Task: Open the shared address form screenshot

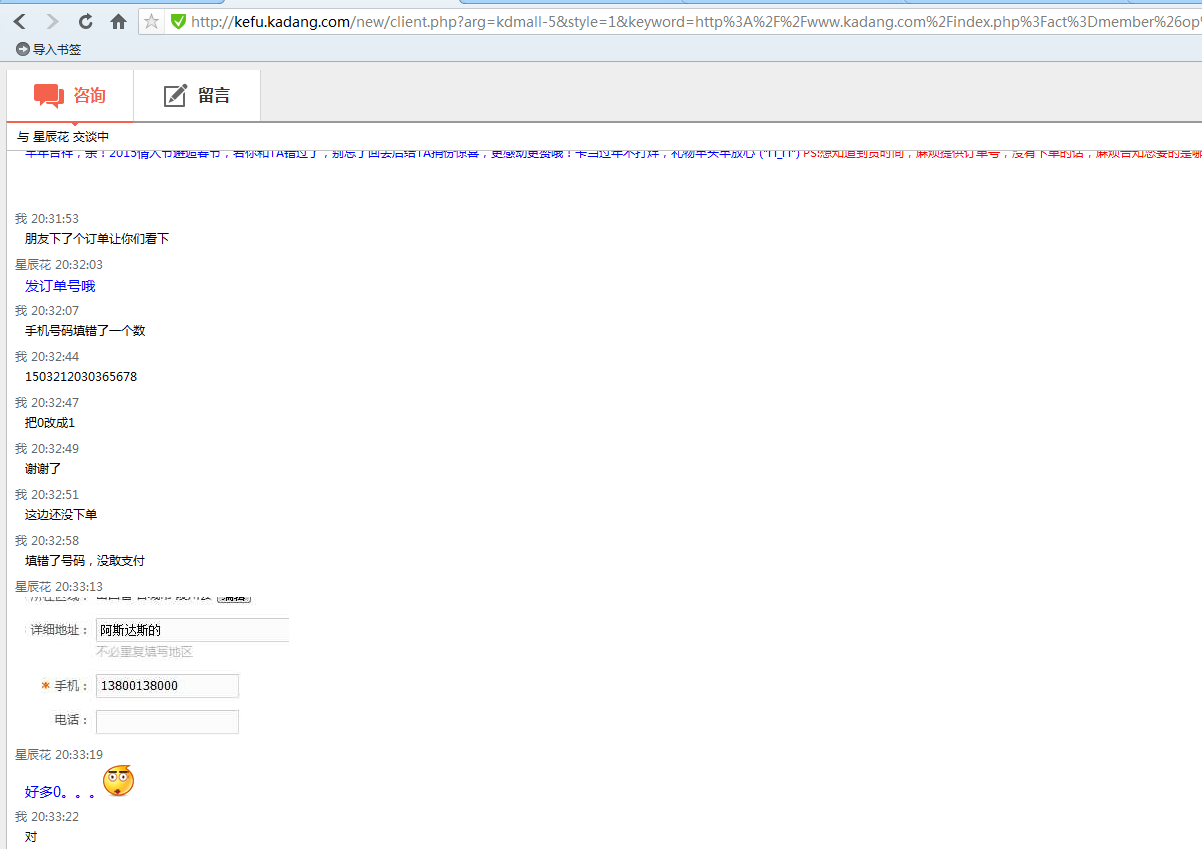Action: coord(157,666)
